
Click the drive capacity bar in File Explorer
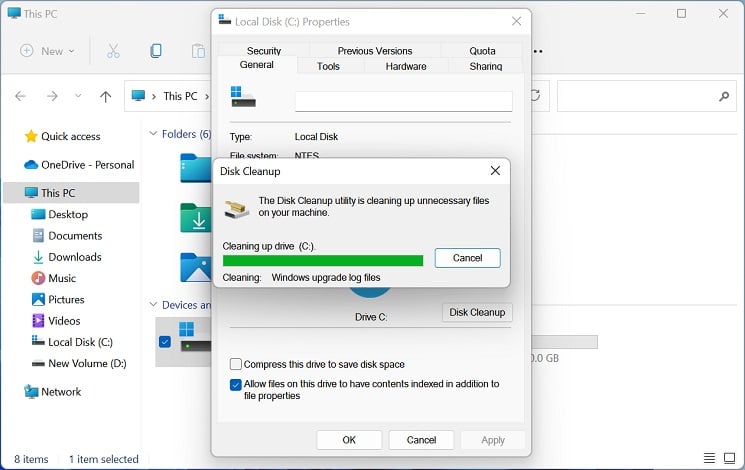click(x=564, y=342)
